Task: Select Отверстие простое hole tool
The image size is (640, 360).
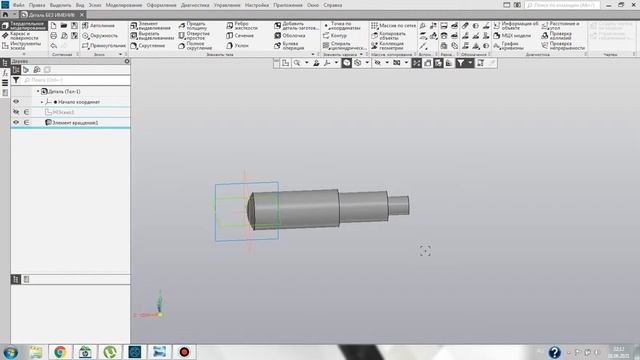Action: (x=194, y=36)
